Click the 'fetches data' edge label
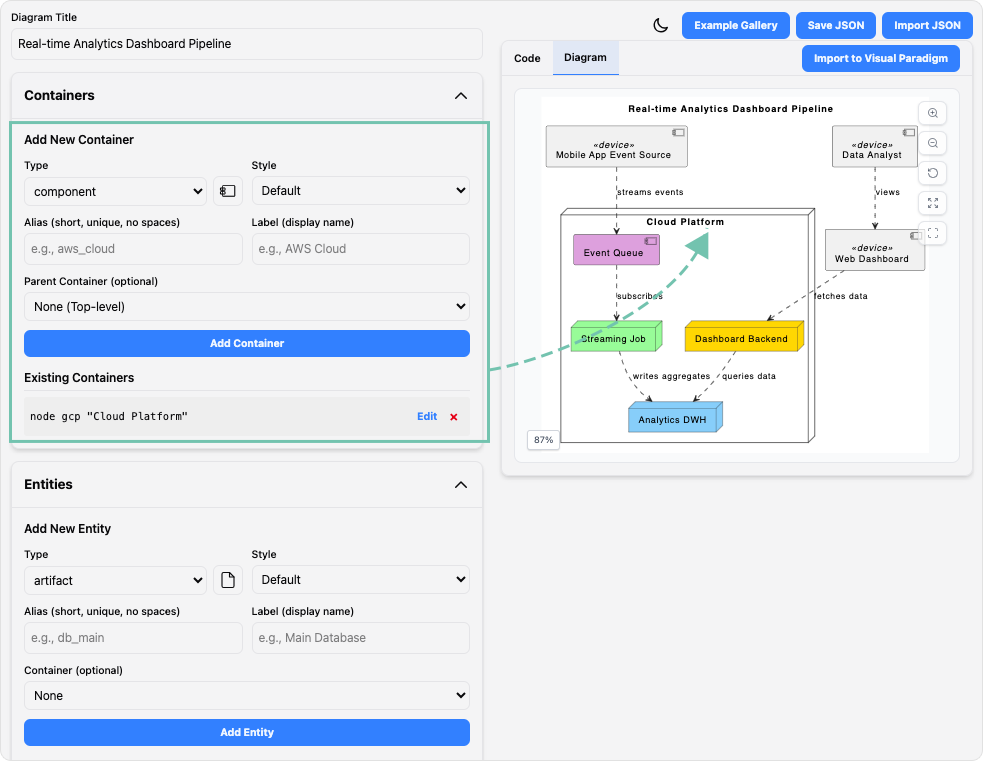Viewport: 983px width, 761px height. (x=841, y=297)
